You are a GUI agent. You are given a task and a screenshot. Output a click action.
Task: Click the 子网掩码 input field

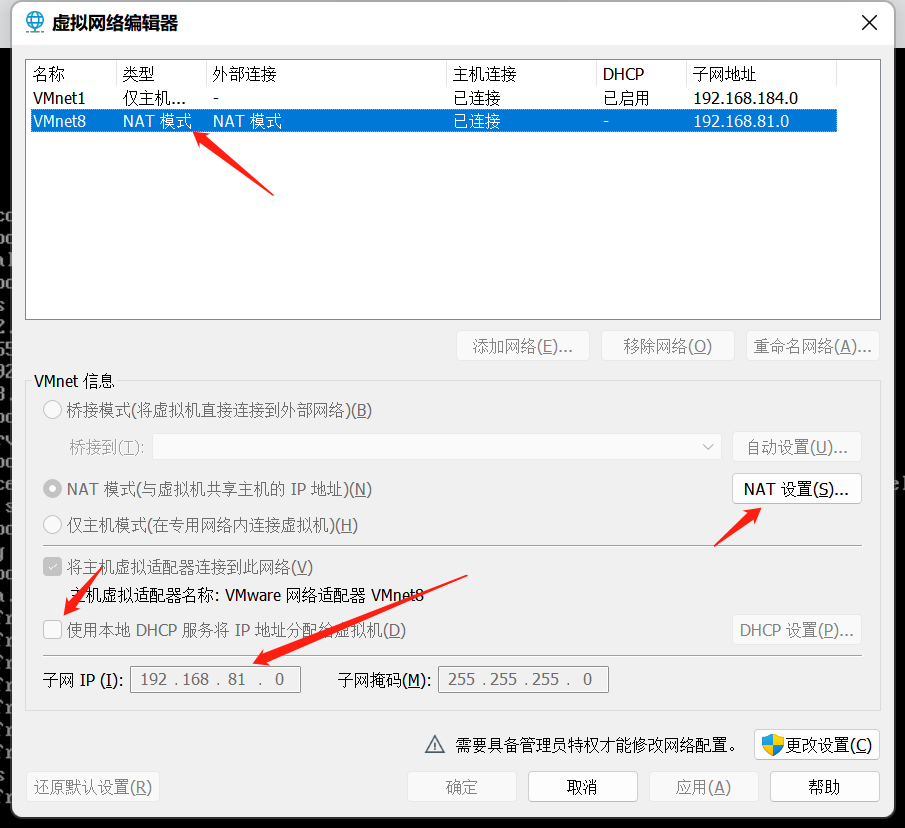pyautogui.click(x=523, y=679)
